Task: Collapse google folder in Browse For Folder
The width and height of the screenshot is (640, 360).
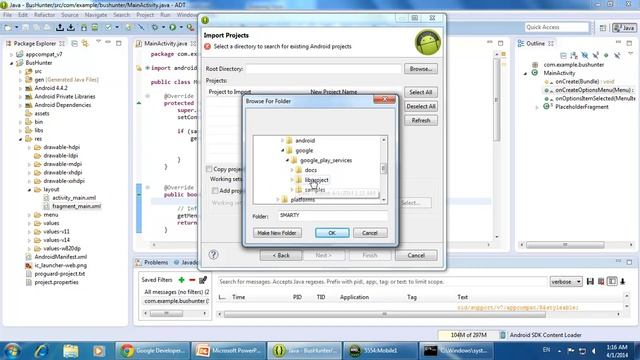Action: pyautogui.click(x=282, y=151)
